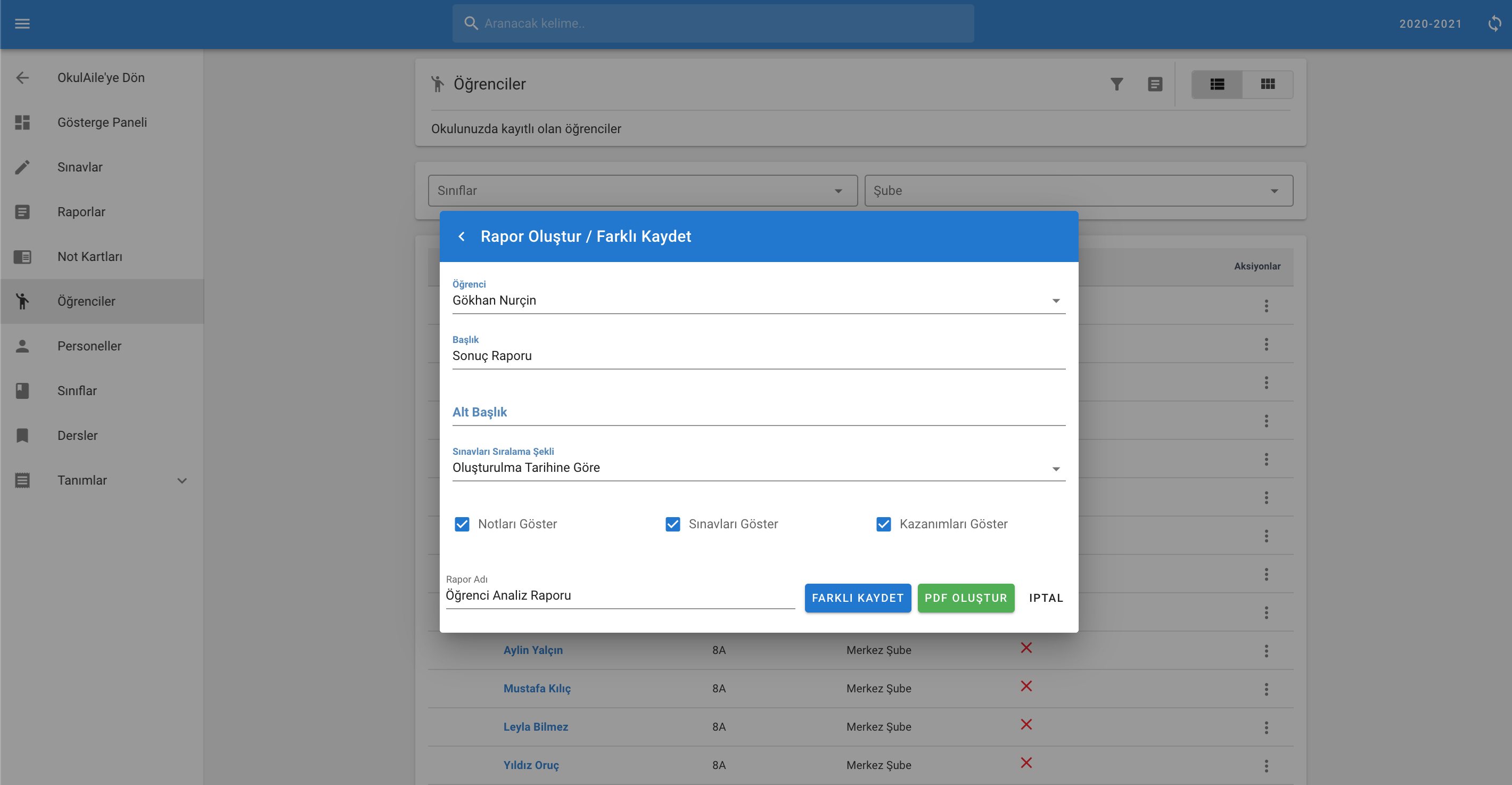The height and width of the screenshot is (785, 1512).
Task: Open student link Leyla Bilmez
Action: click(536, 727)
